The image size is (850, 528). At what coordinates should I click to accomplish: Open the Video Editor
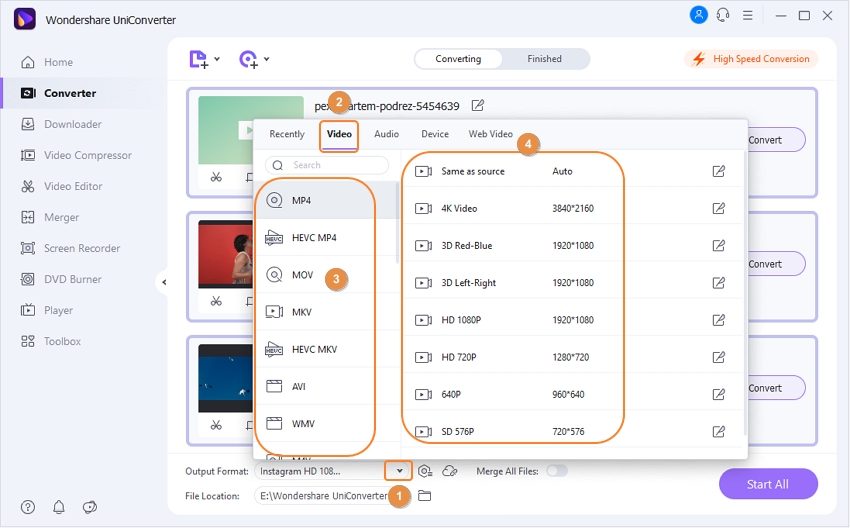[x=61, y=186]
